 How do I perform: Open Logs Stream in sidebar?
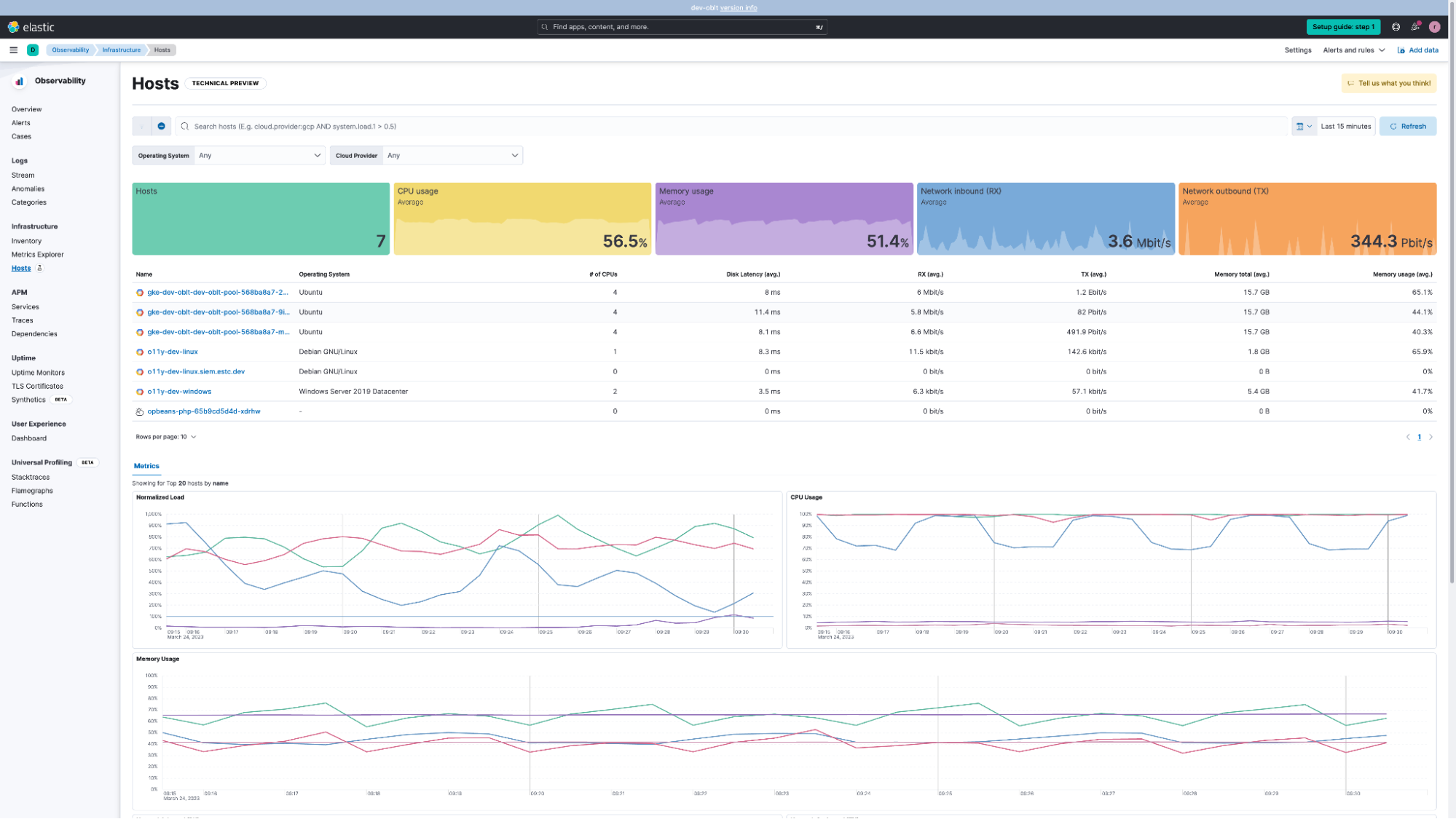(x=23, y=175)
